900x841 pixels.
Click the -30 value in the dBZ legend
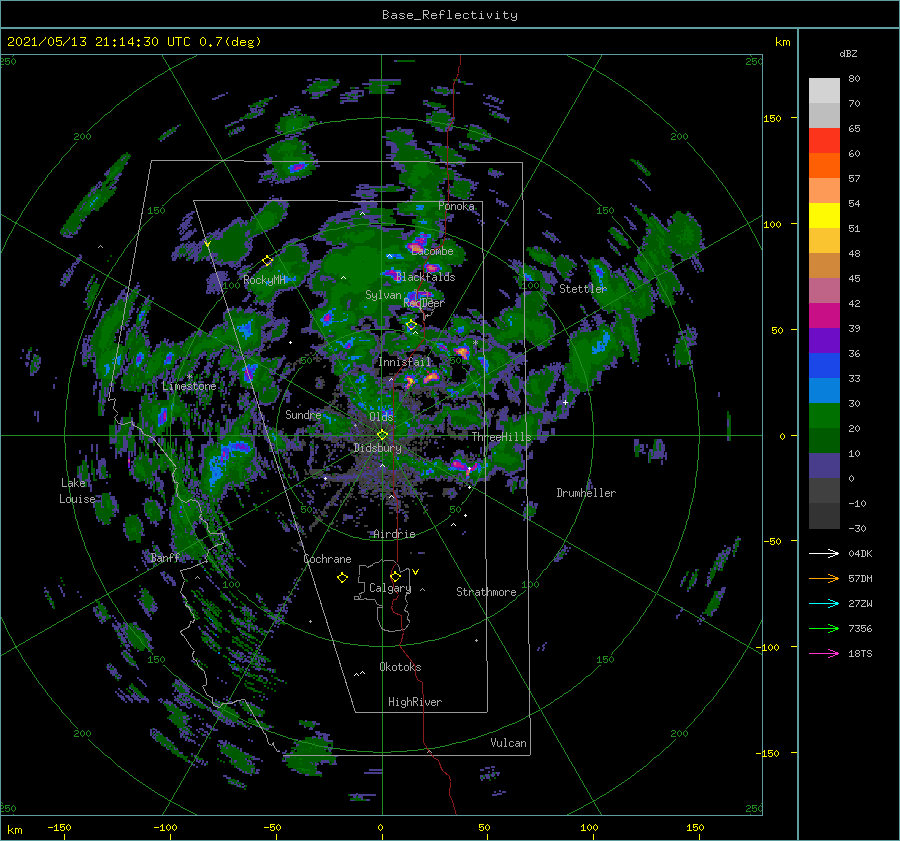coord(857,528)
